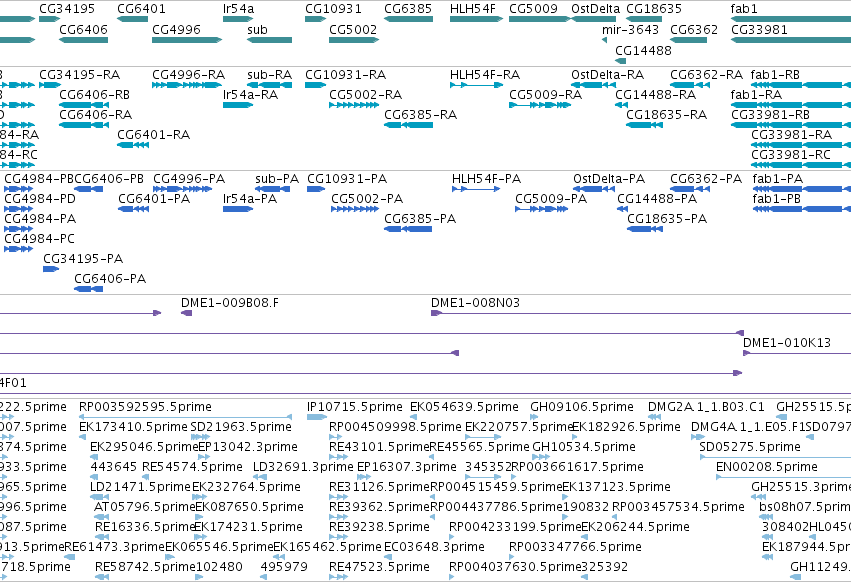Image resolution: width=851 pixels, height=582 pixels.
Task: Click the OstDelta gene label
Action: 595,9
